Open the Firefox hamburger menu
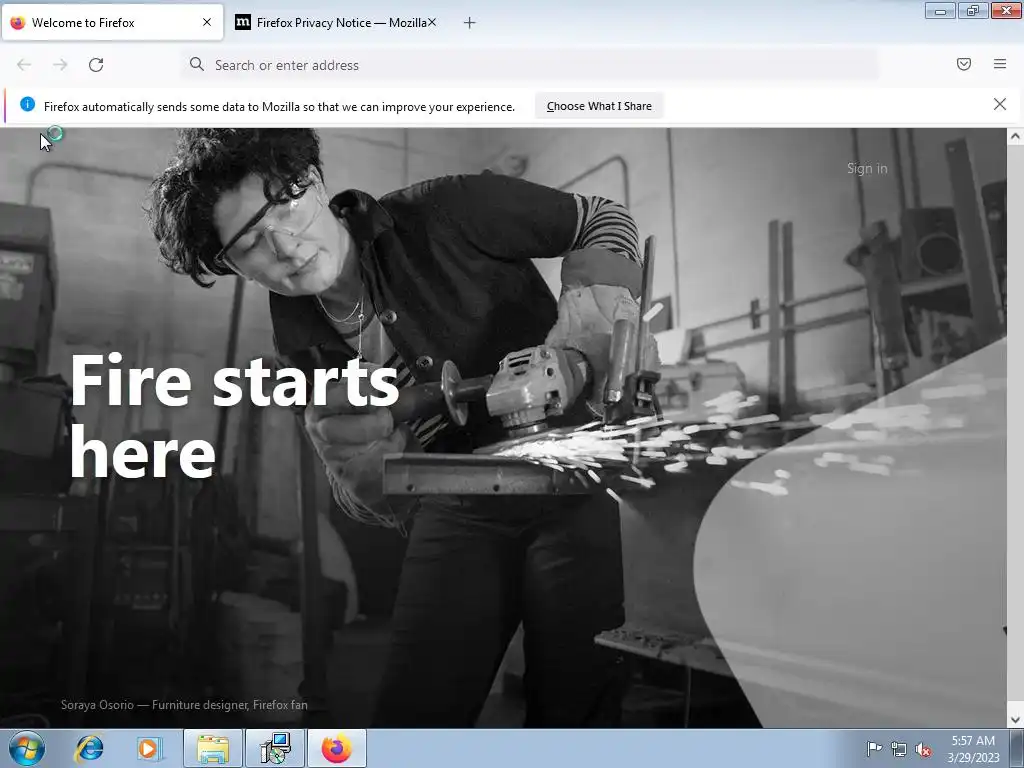 coord(1000,64)
